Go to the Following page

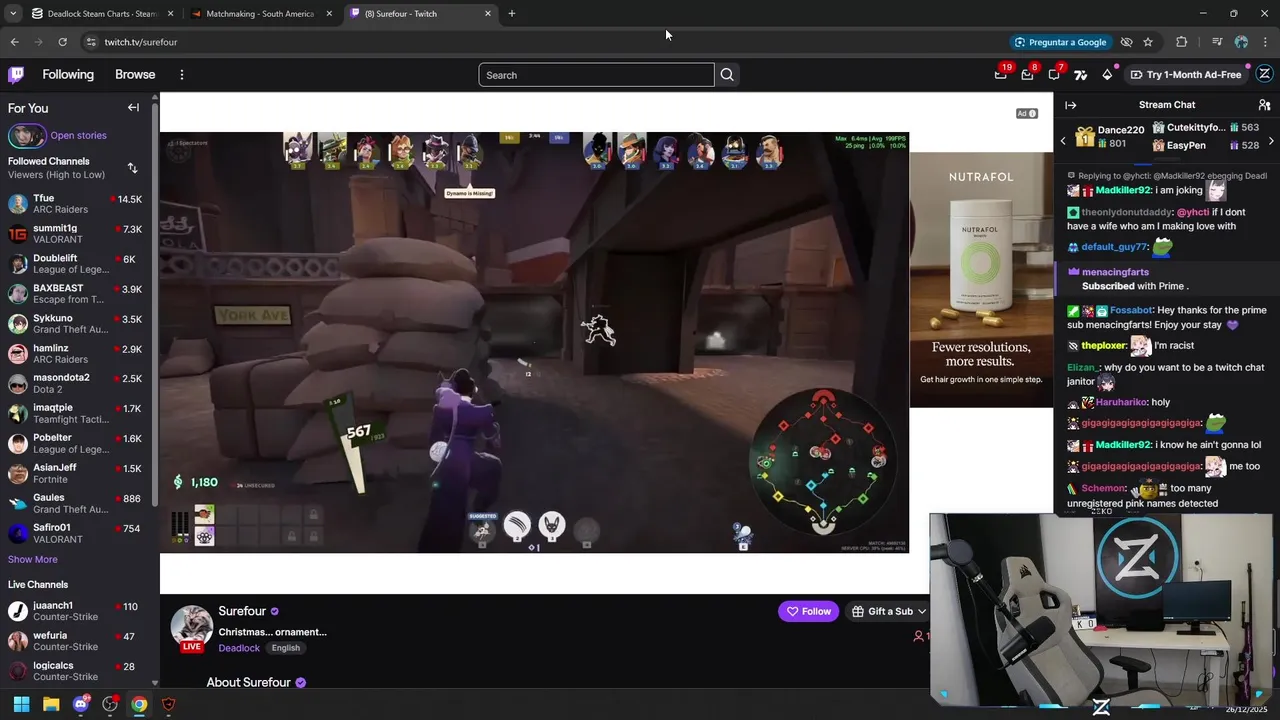pos(68,75)
